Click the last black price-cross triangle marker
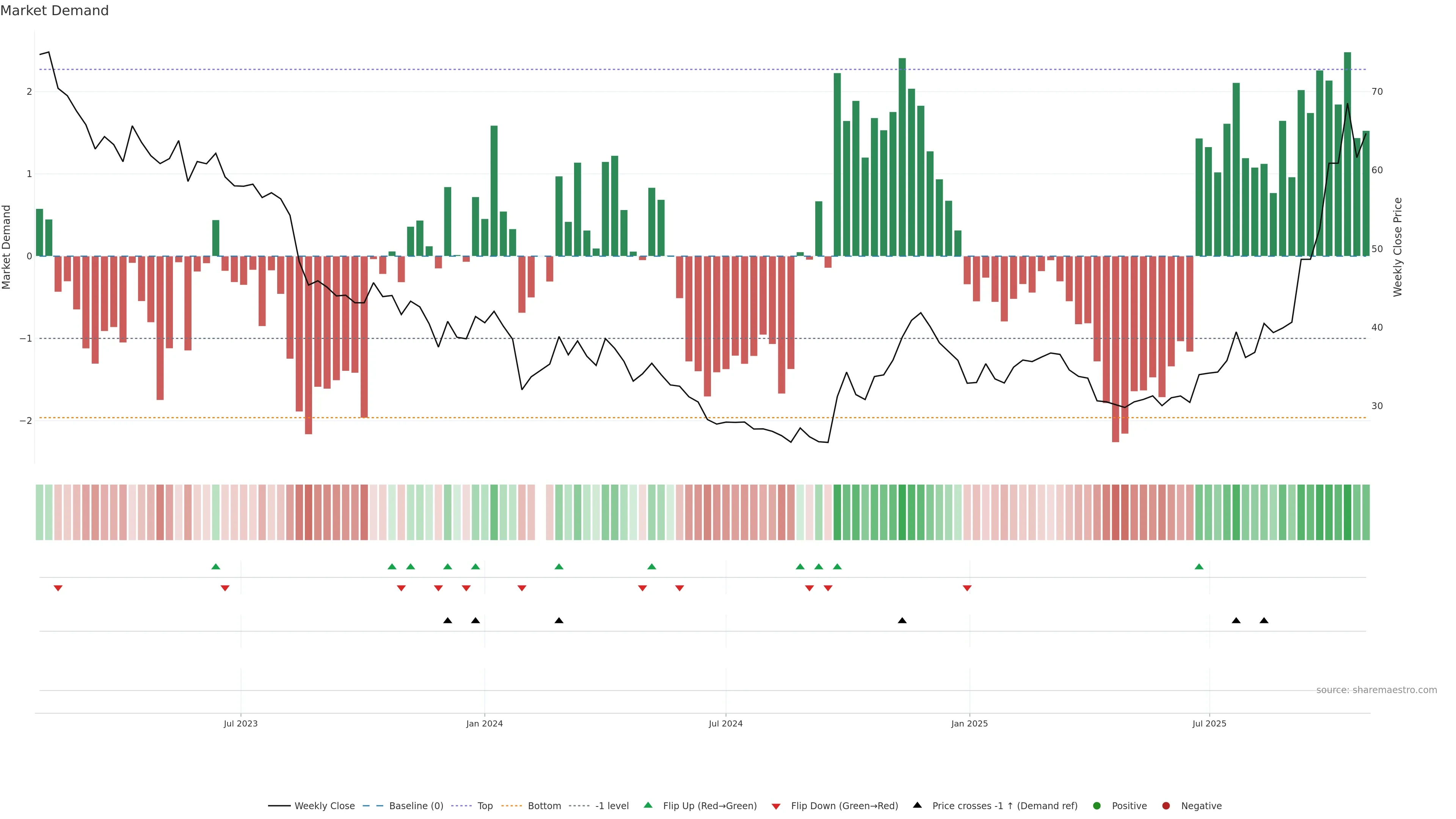 tap(1264, 621)
